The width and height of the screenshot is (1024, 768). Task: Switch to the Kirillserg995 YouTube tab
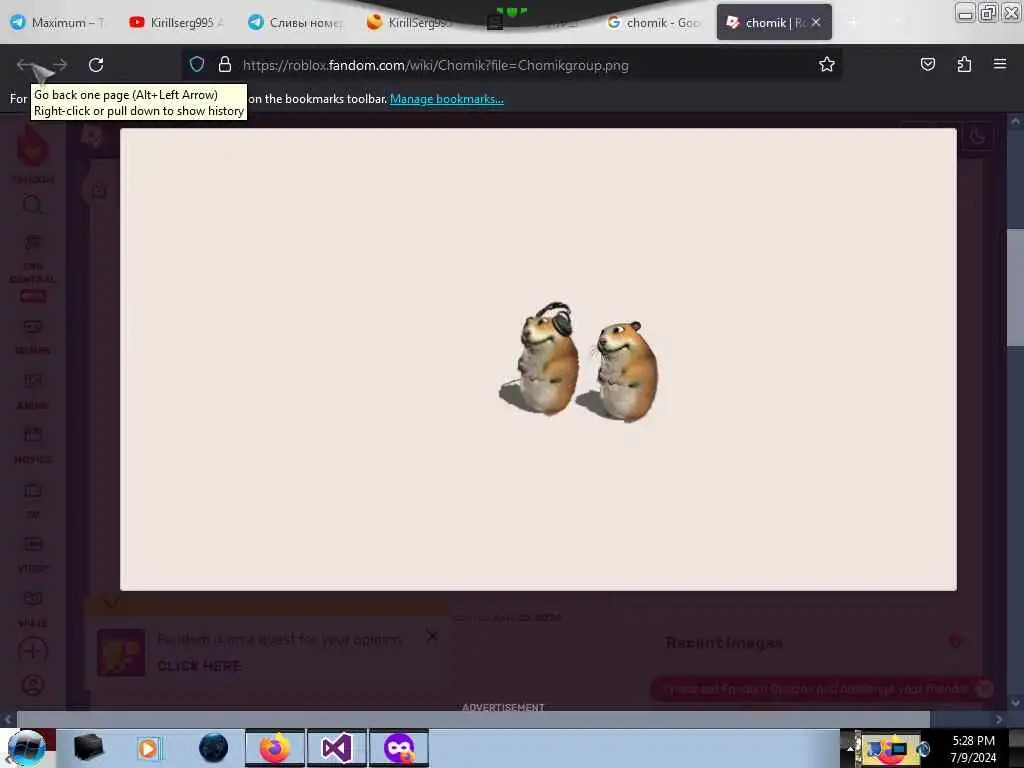[176, 22]
